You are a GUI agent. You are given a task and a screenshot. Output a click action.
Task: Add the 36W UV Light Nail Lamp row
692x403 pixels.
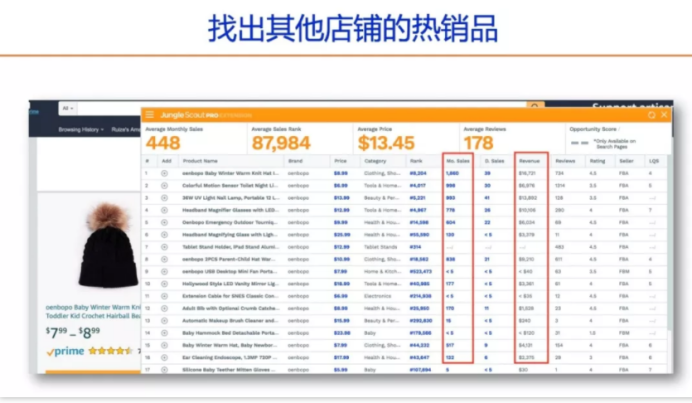click(164, 198)
